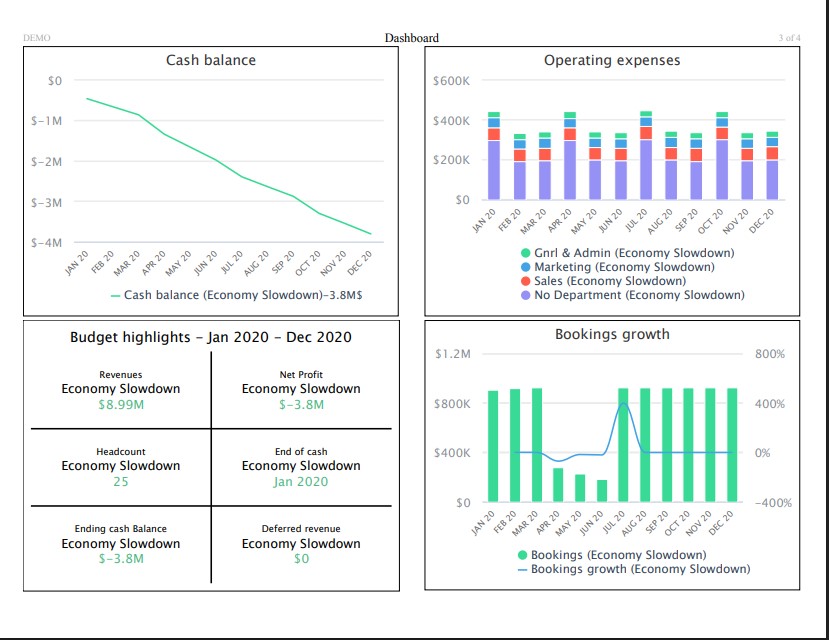Toggle the Gnrl & Admin legend green dot
829x640 pixels.
pyautogui.click(x=526, y=254)
